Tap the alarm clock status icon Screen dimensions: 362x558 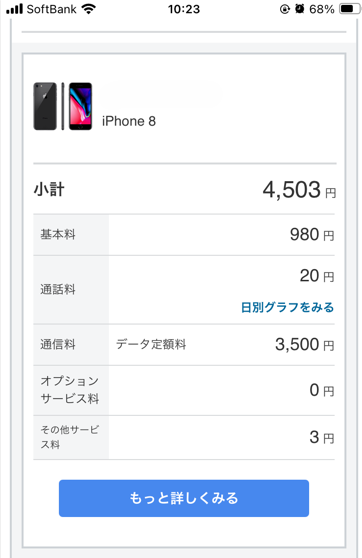pyautogui.click(x=300, y=9)
